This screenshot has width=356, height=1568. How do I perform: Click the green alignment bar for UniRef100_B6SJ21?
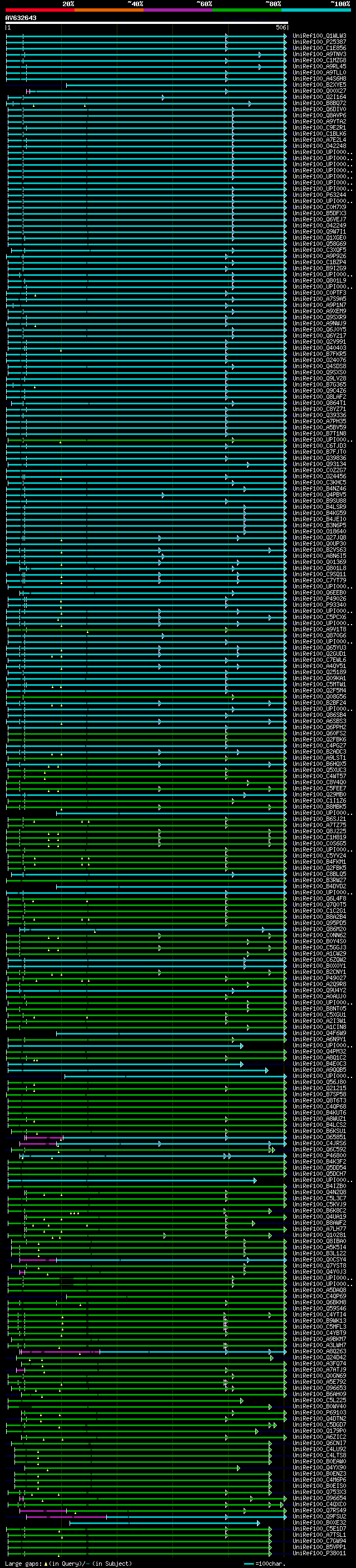pyautogui.click(x=146, y=819)
